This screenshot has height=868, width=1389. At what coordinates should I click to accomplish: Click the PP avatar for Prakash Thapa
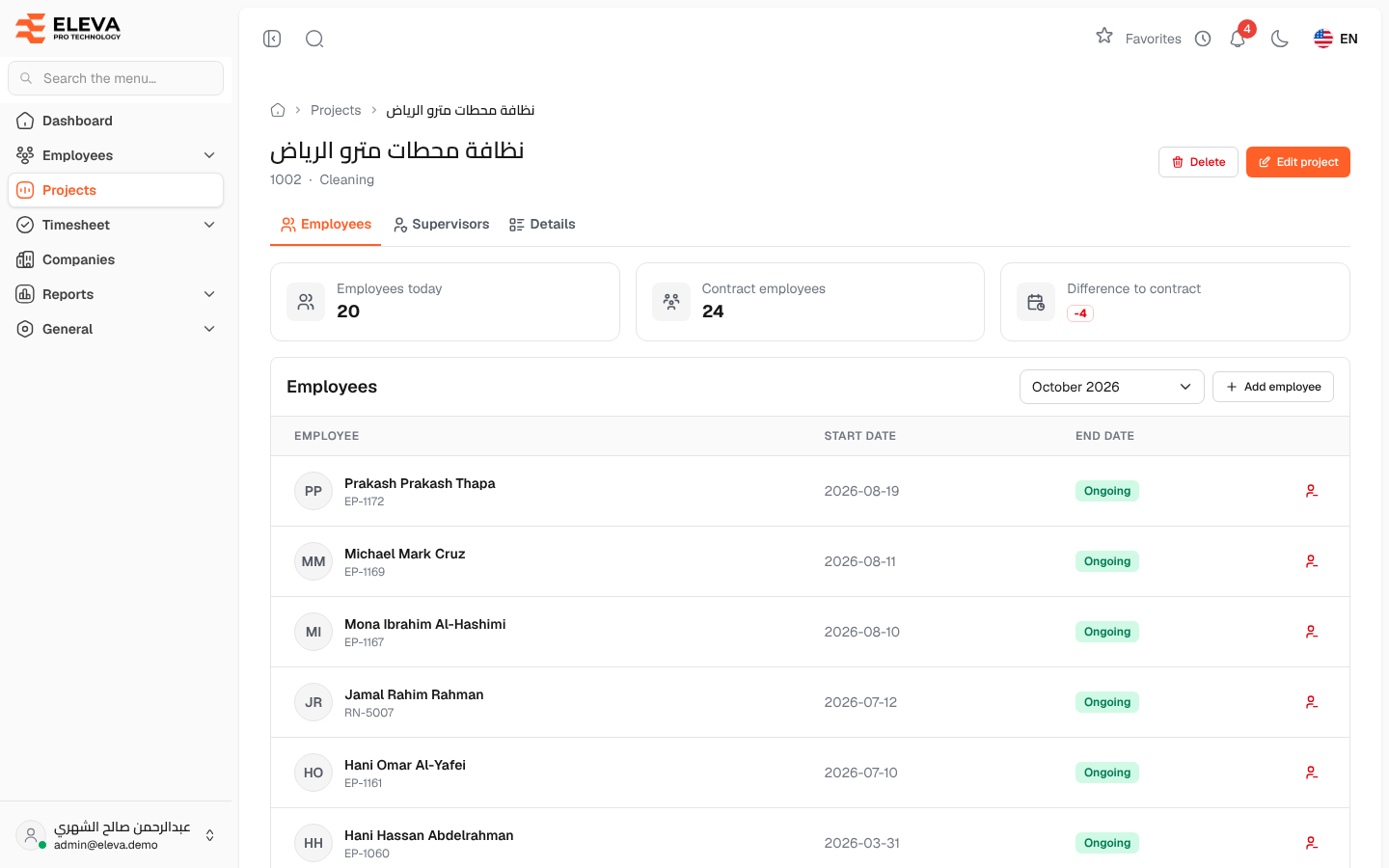[313, 491]
